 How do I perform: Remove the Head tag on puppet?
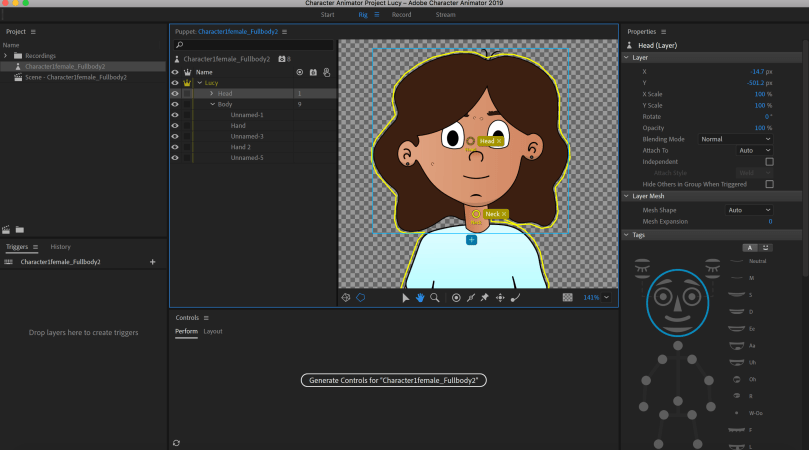[x=499, y=141]
